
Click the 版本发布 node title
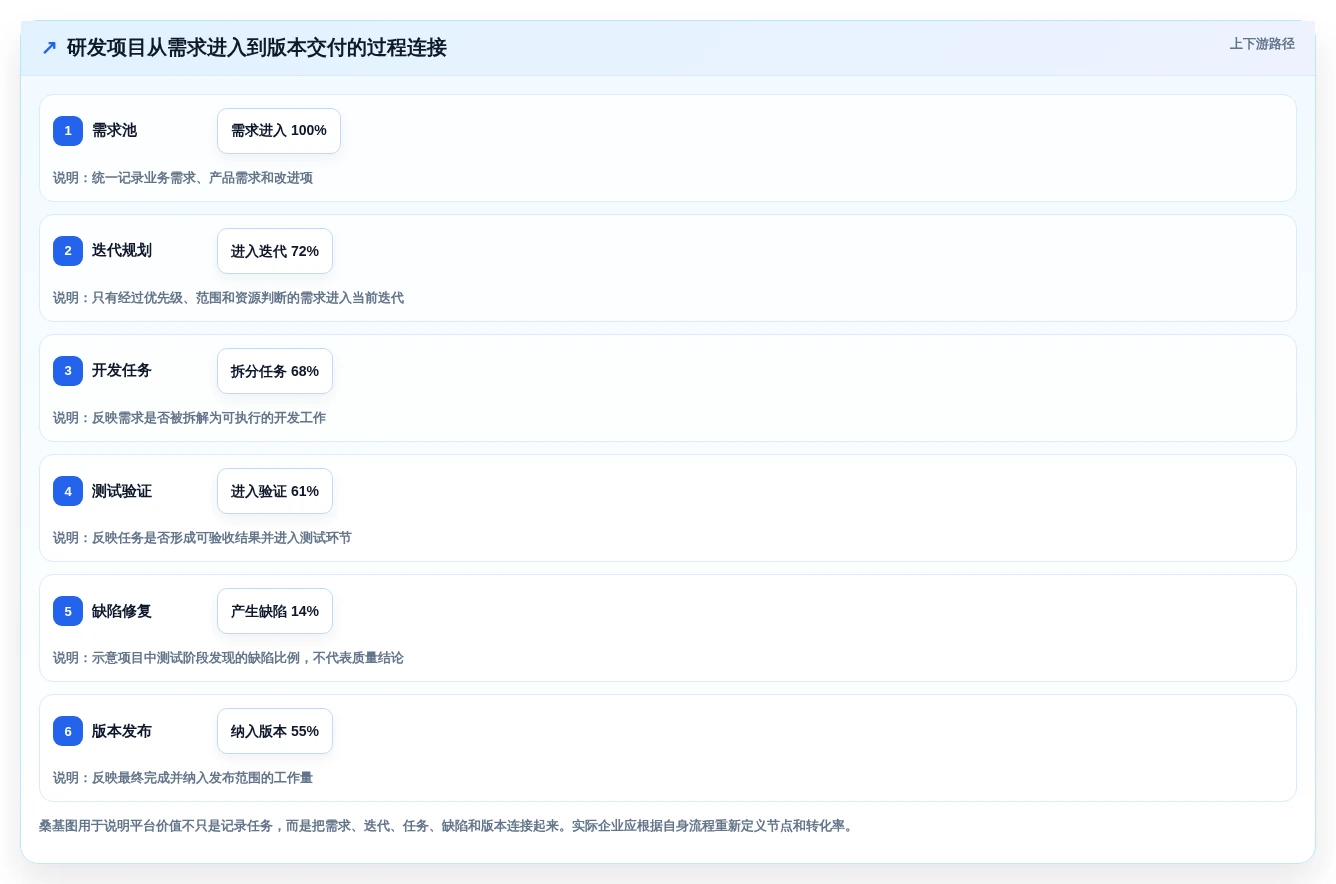[122, 731]
